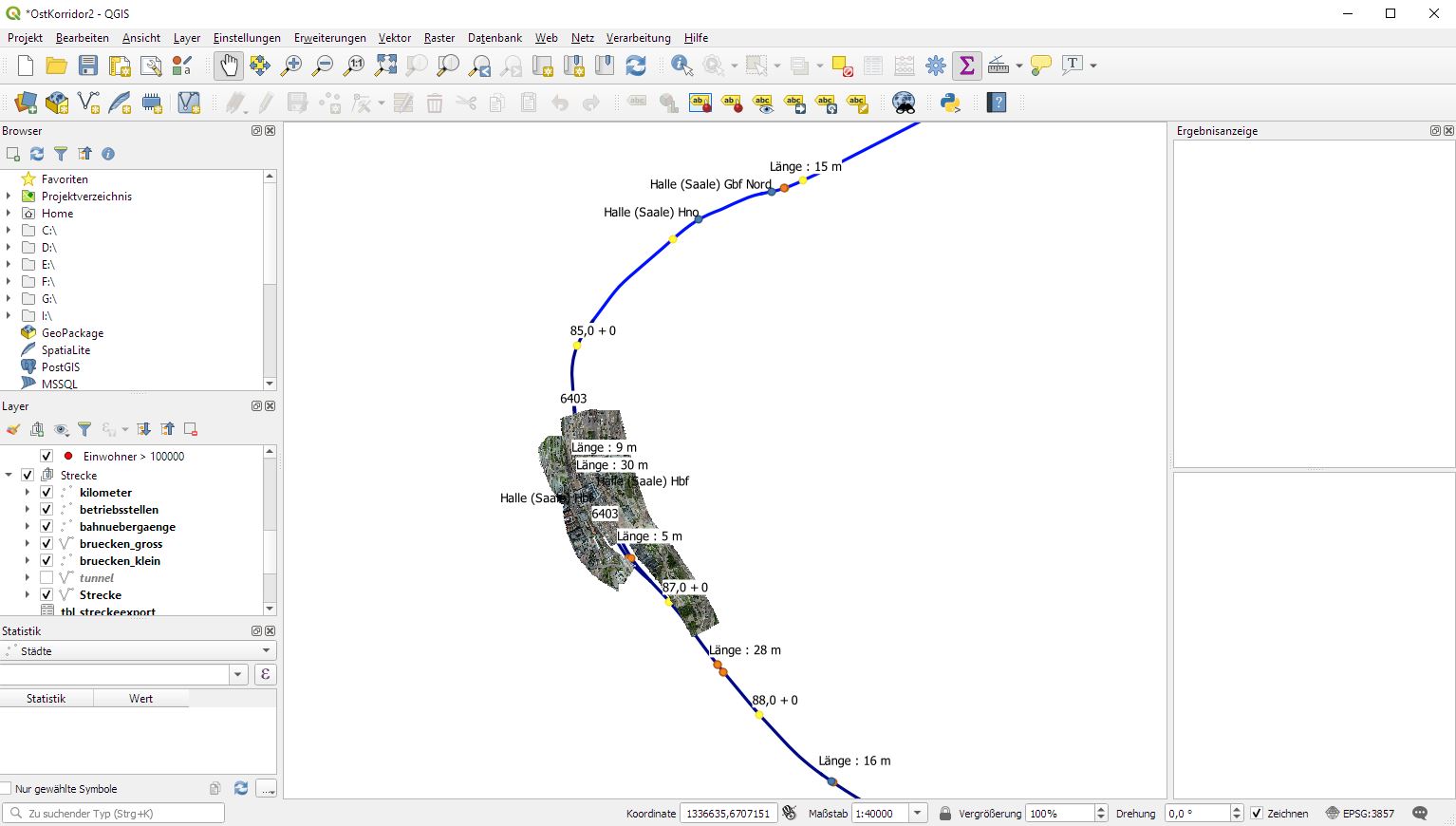Switch to the Wert tab in Statistik
1456x826 pixels.
point(140,698)
